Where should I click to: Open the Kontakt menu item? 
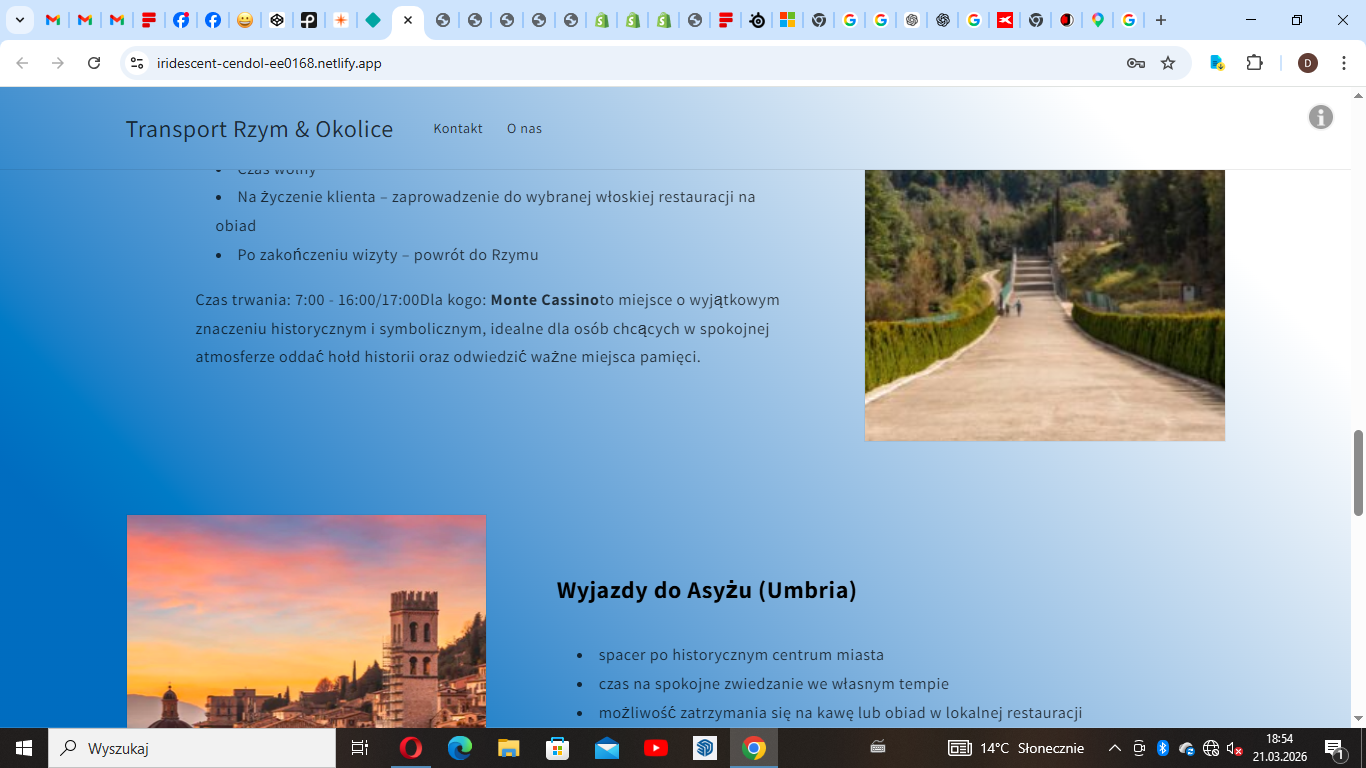pyautogui.click(x=458, y=128)
